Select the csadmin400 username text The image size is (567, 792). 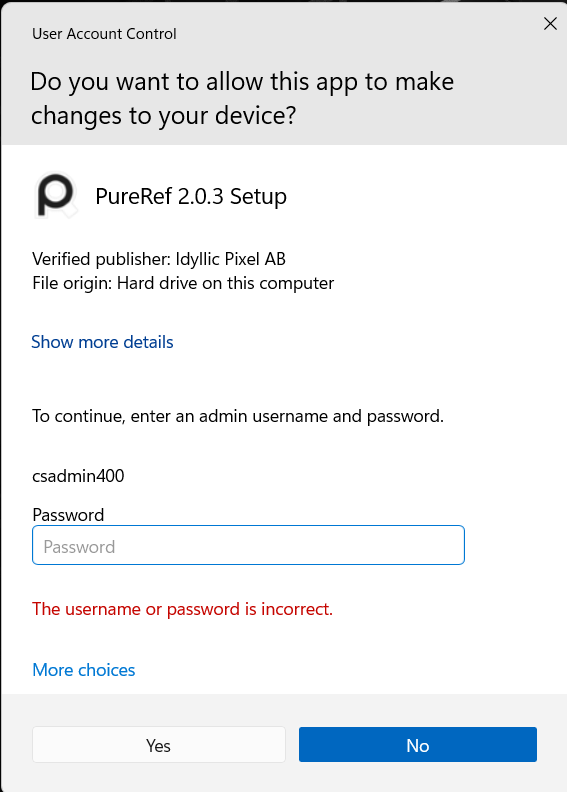[78, 476]
